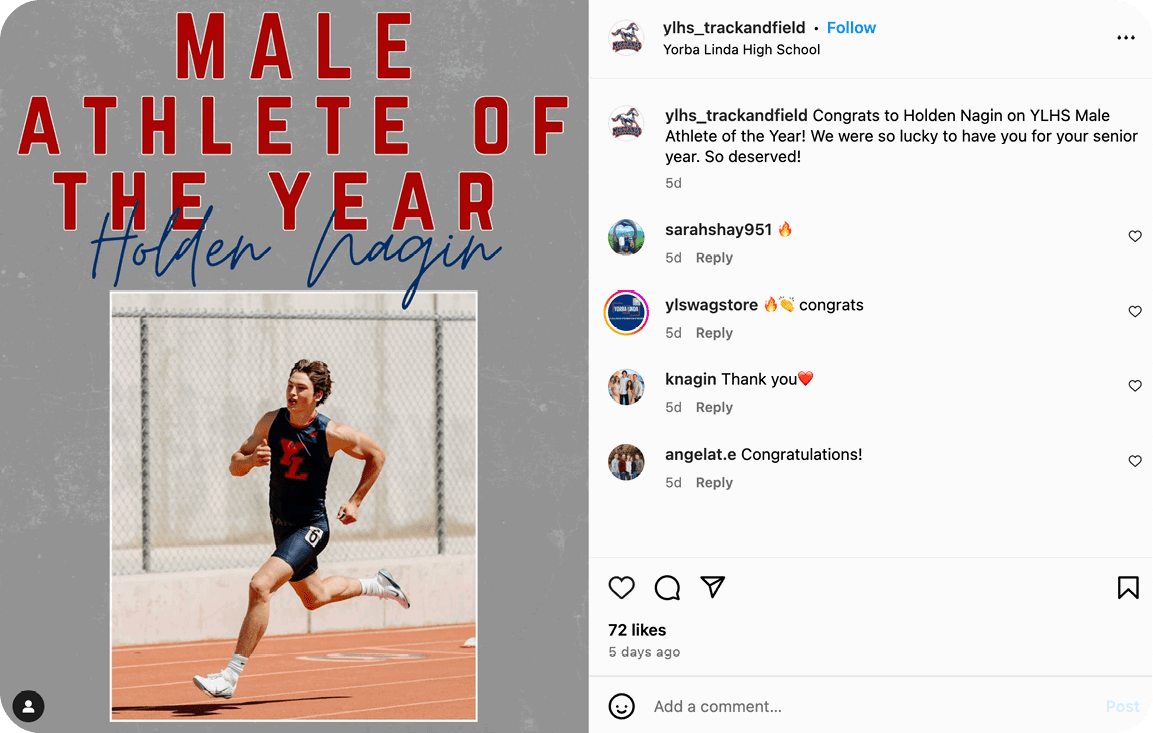This screenshot has width=1153, height=733.
Task: Like knagin's Thank you comment
Action: click(x=1134, y=386)
